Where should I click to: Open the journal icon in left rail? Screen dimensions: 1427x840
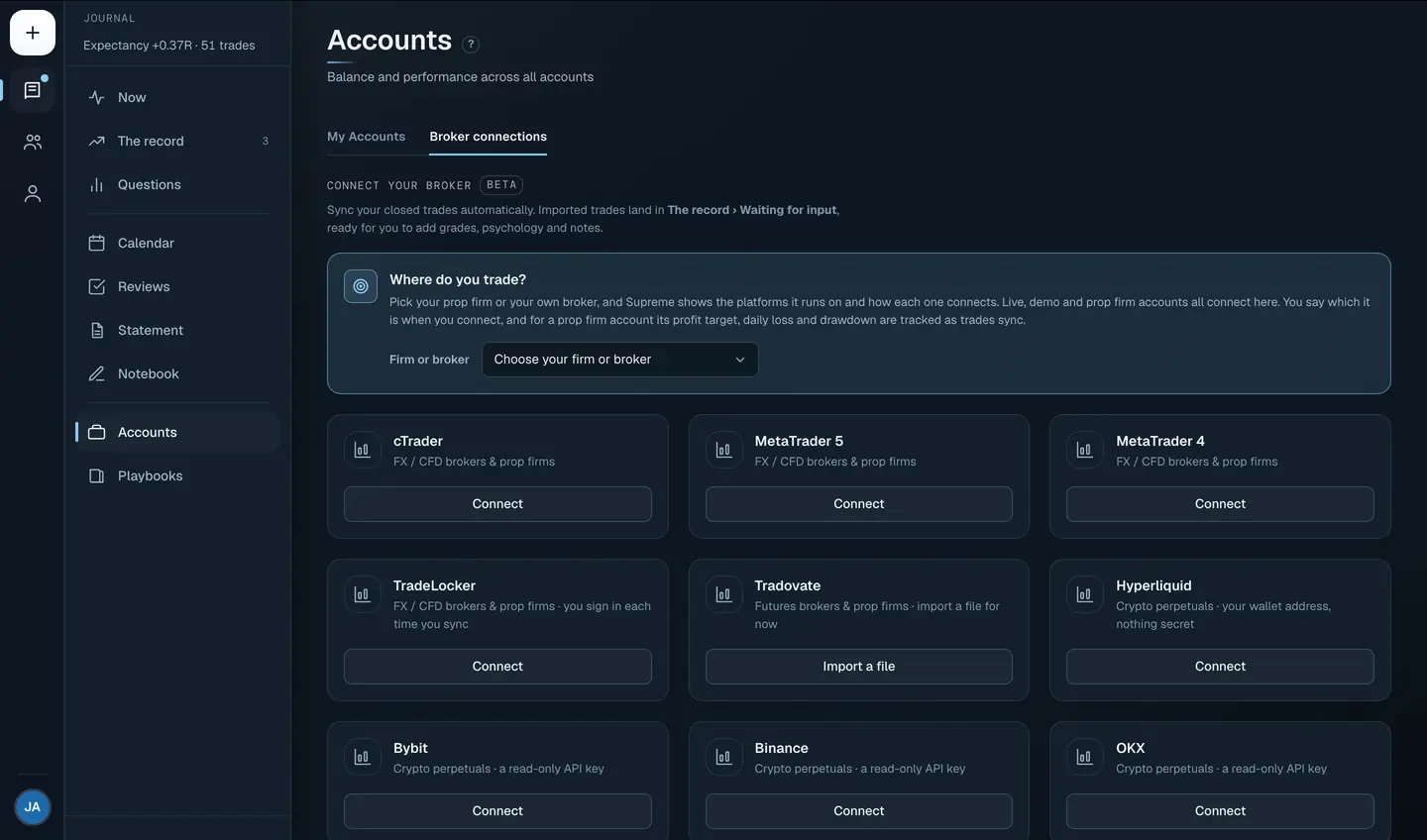tap(33, 90)
